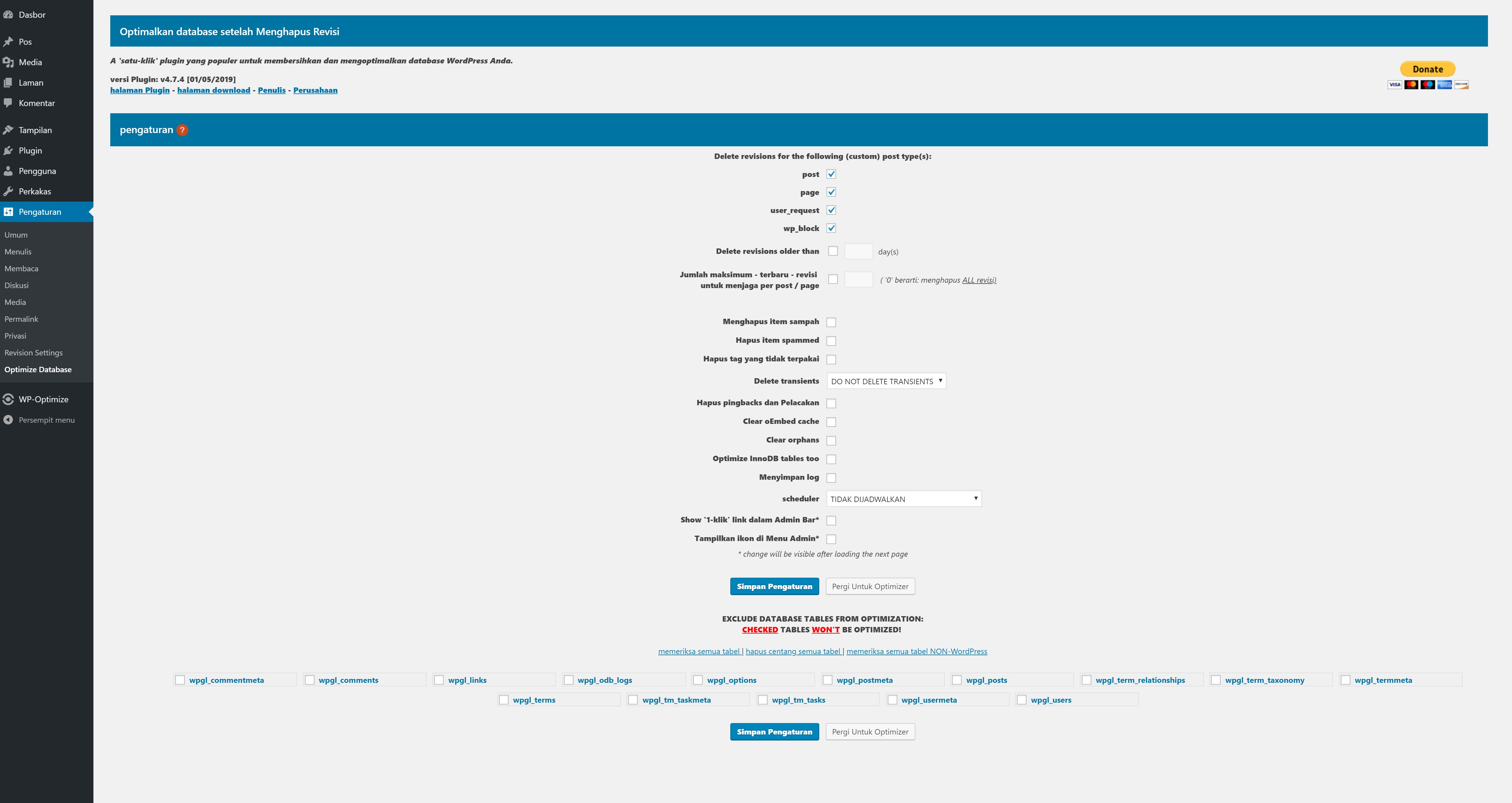Click the orange help question mark icon

(183, 130)
